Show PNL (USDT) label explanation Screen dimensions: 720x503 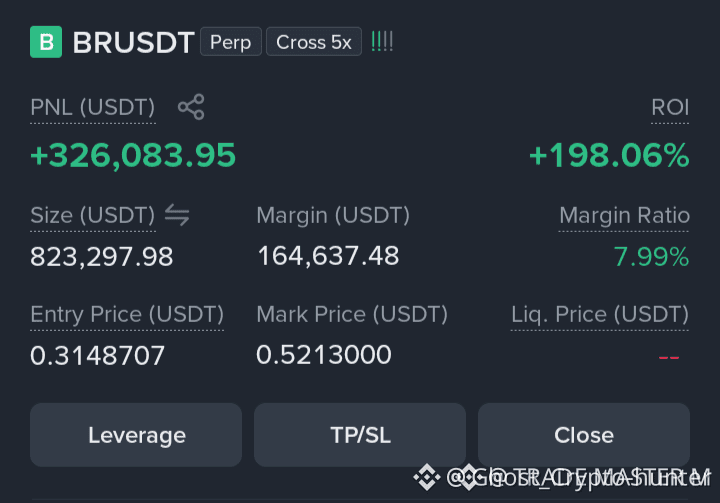tap(93, 107)
